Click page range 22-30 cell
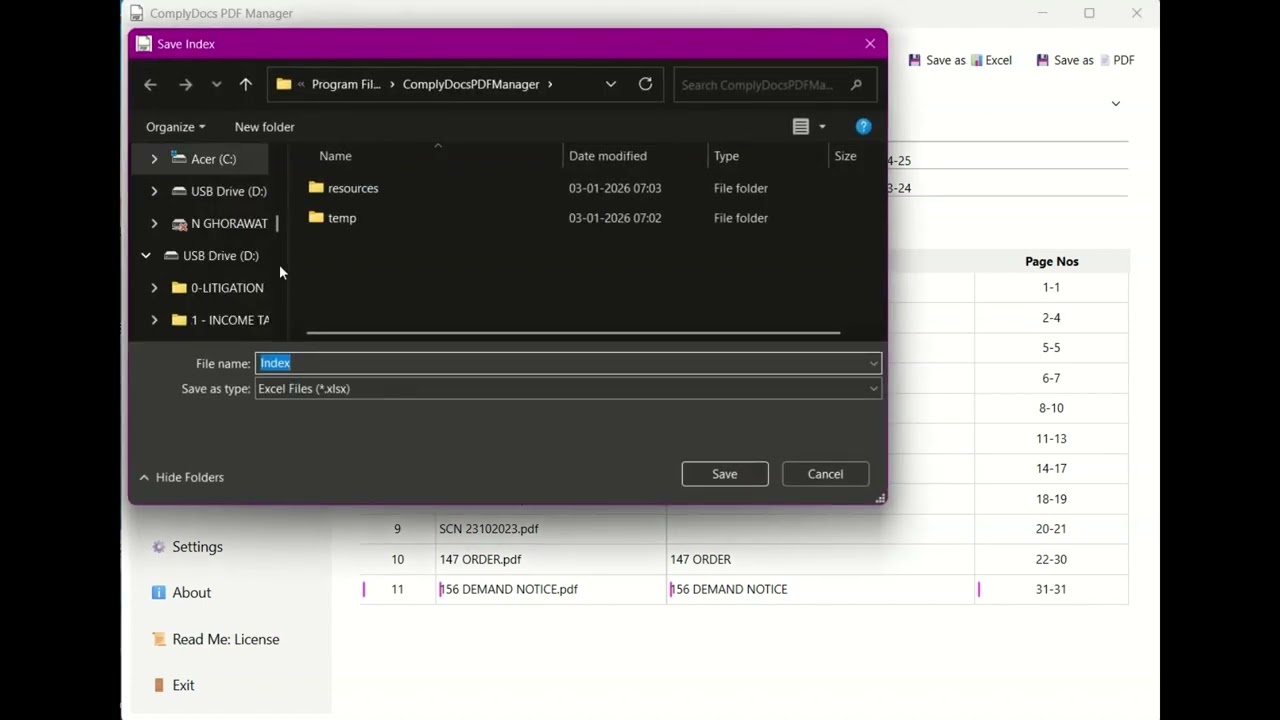This screenshot has width=1280, height=720. 1051,559
